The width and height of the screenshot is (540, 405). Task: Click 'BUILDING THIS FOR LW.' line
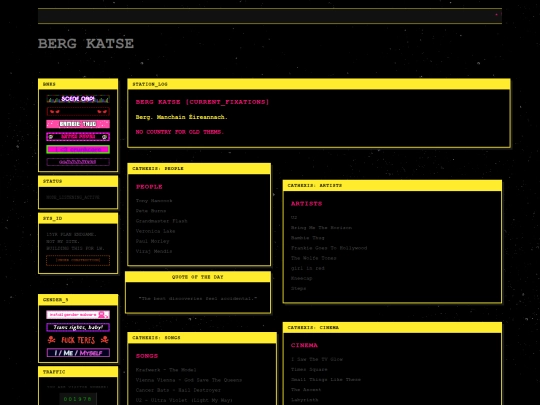coord(75,248)
